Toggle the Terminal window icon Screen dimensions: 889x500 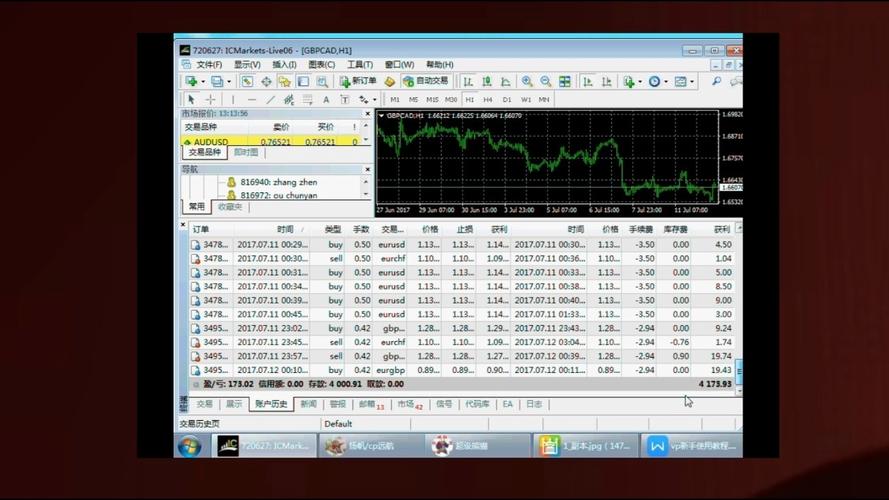pos(303,82)
